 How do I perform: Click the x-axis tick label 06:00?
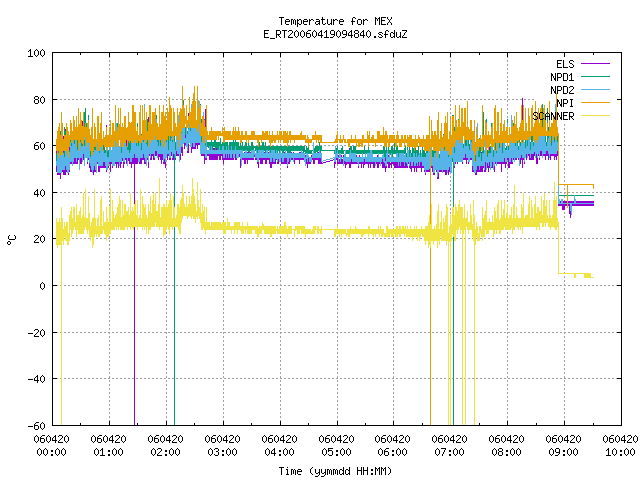coord(393,452)
